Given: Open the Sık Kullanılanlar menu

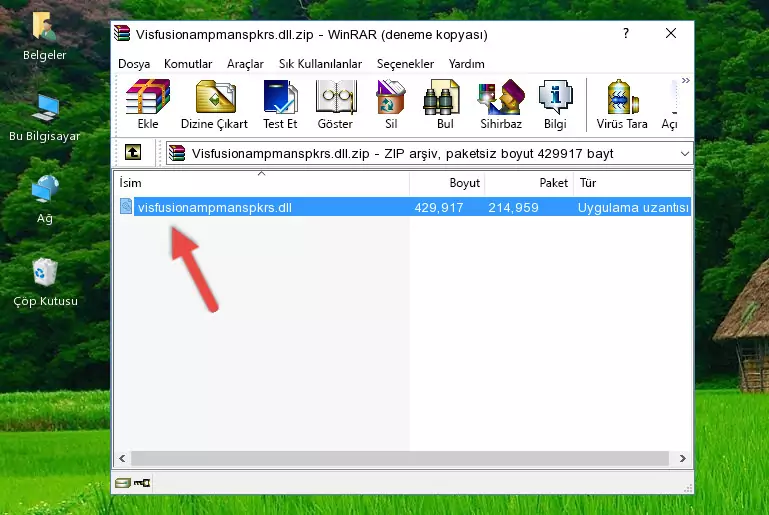Looking at the screenshot, I should coord(320,64).
